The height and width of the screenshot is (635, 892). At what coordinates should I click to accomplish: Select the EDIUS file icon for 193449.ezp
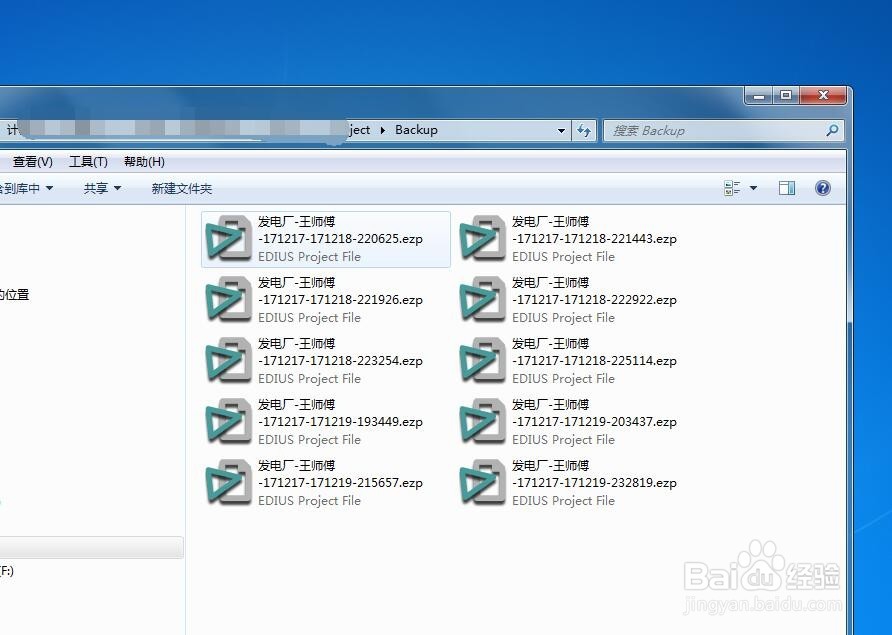pos(229,421)
